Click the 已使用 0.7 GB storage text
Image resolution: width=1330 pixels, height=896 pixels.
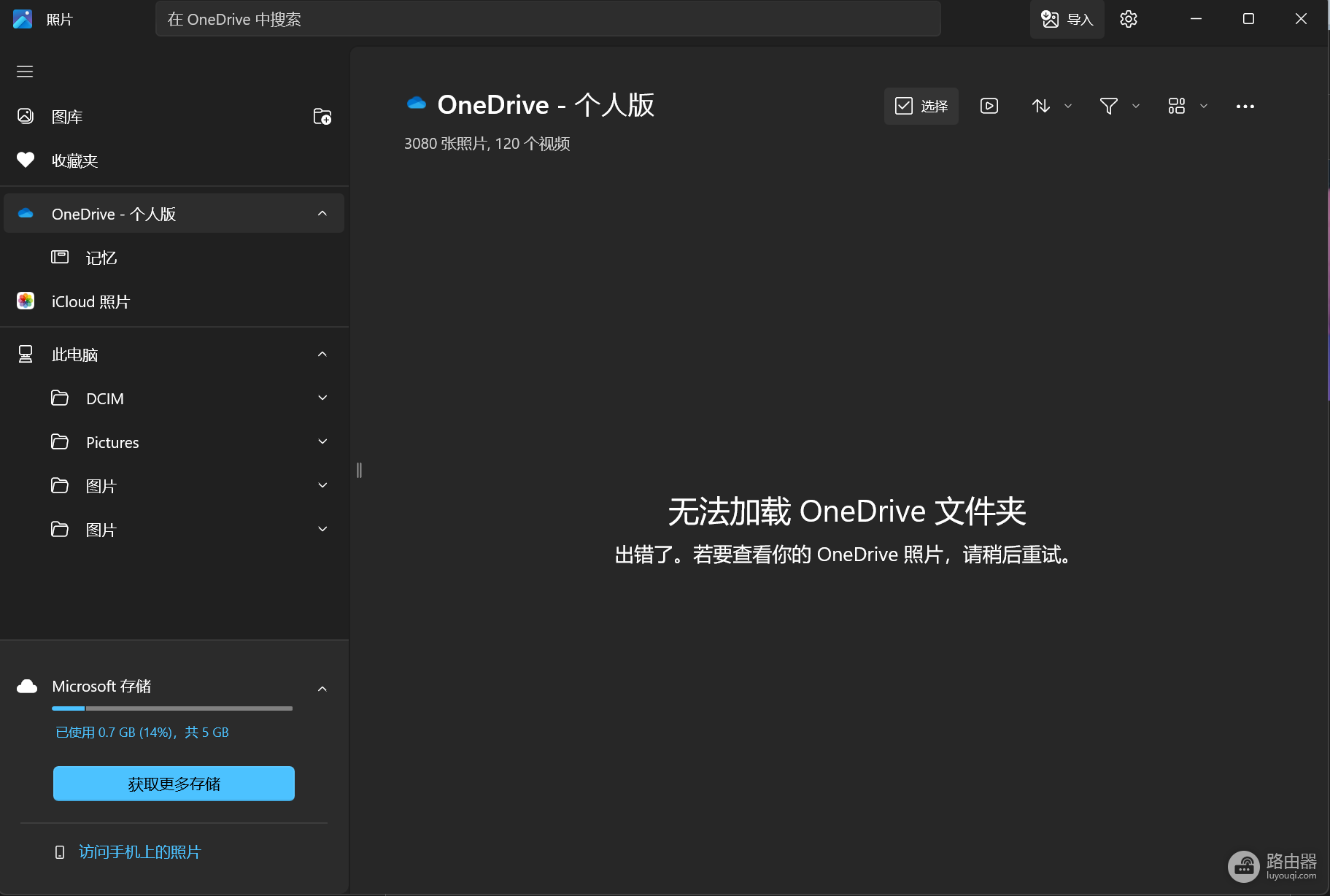142,732
